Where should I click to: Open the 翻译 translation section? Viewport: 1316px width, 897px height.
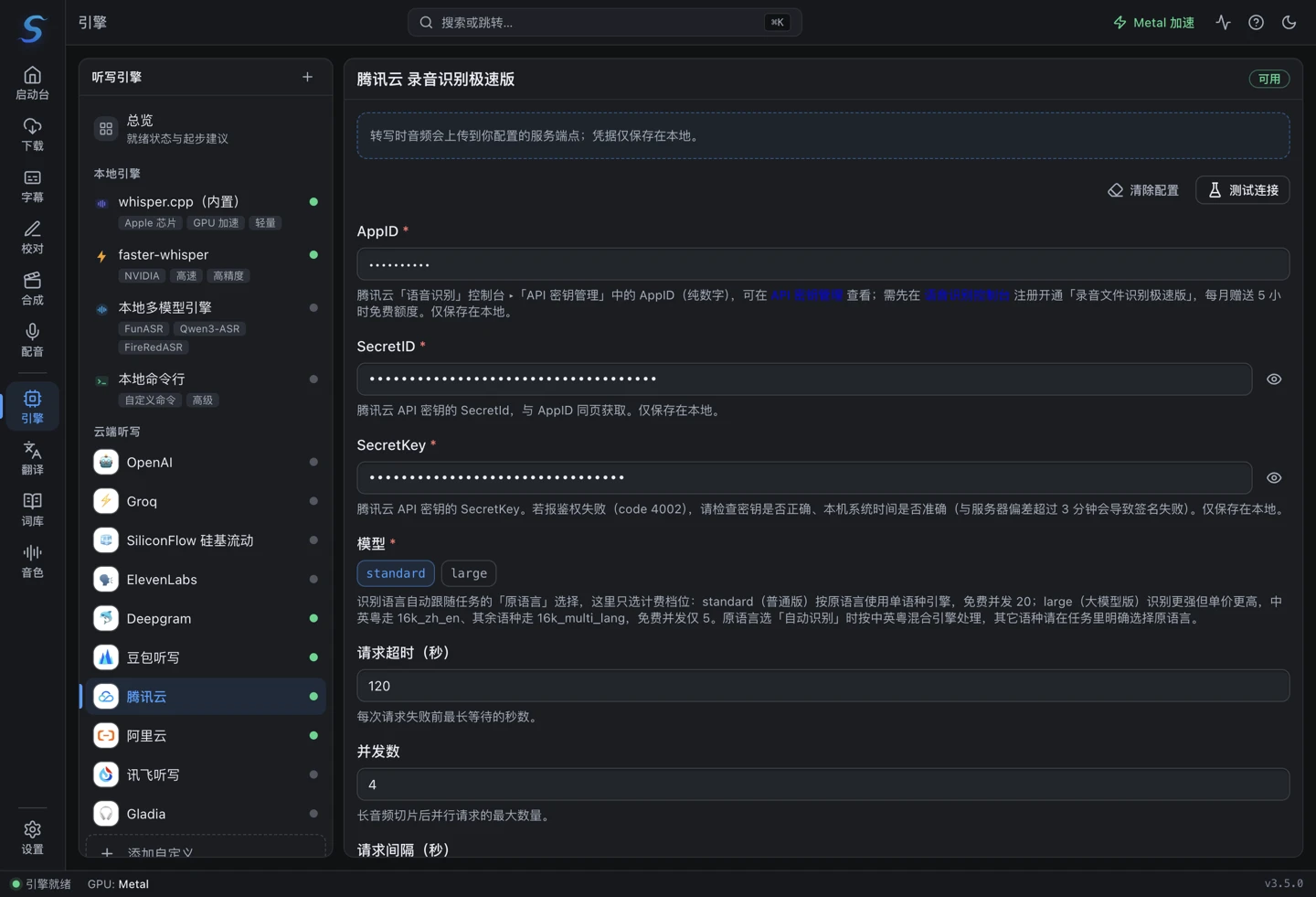pyautogui.click(x=32, y=458)
